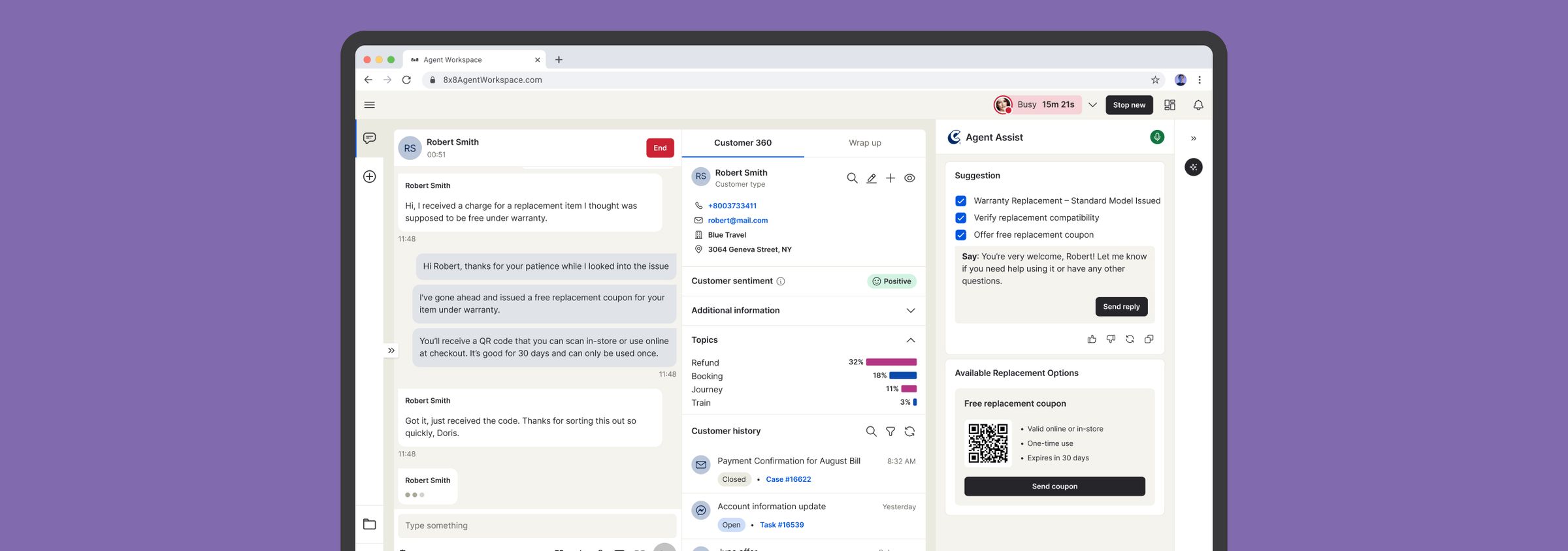Click the filter icon in Customer history

point(890,432)
